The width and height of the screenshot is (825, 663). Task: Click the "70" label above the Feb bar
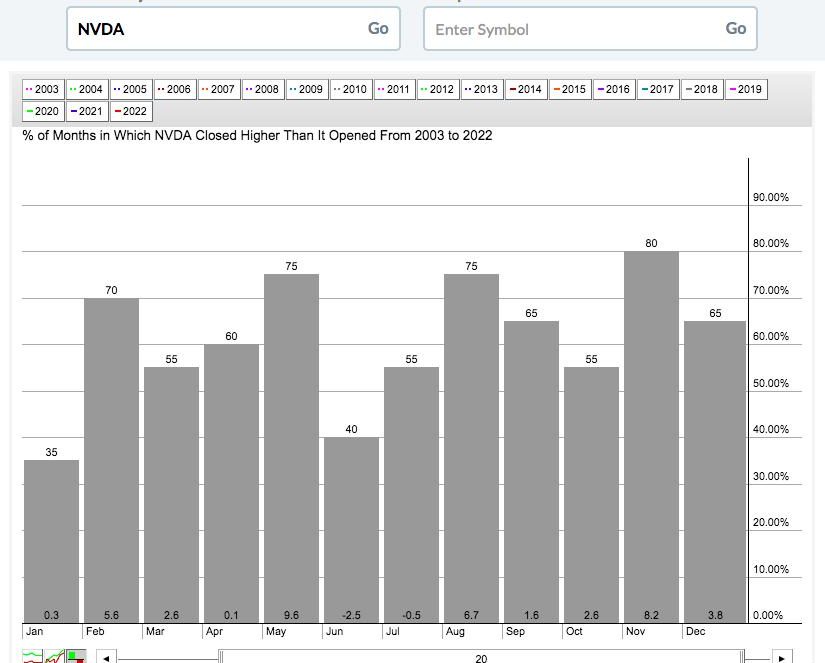click(112, 290)
